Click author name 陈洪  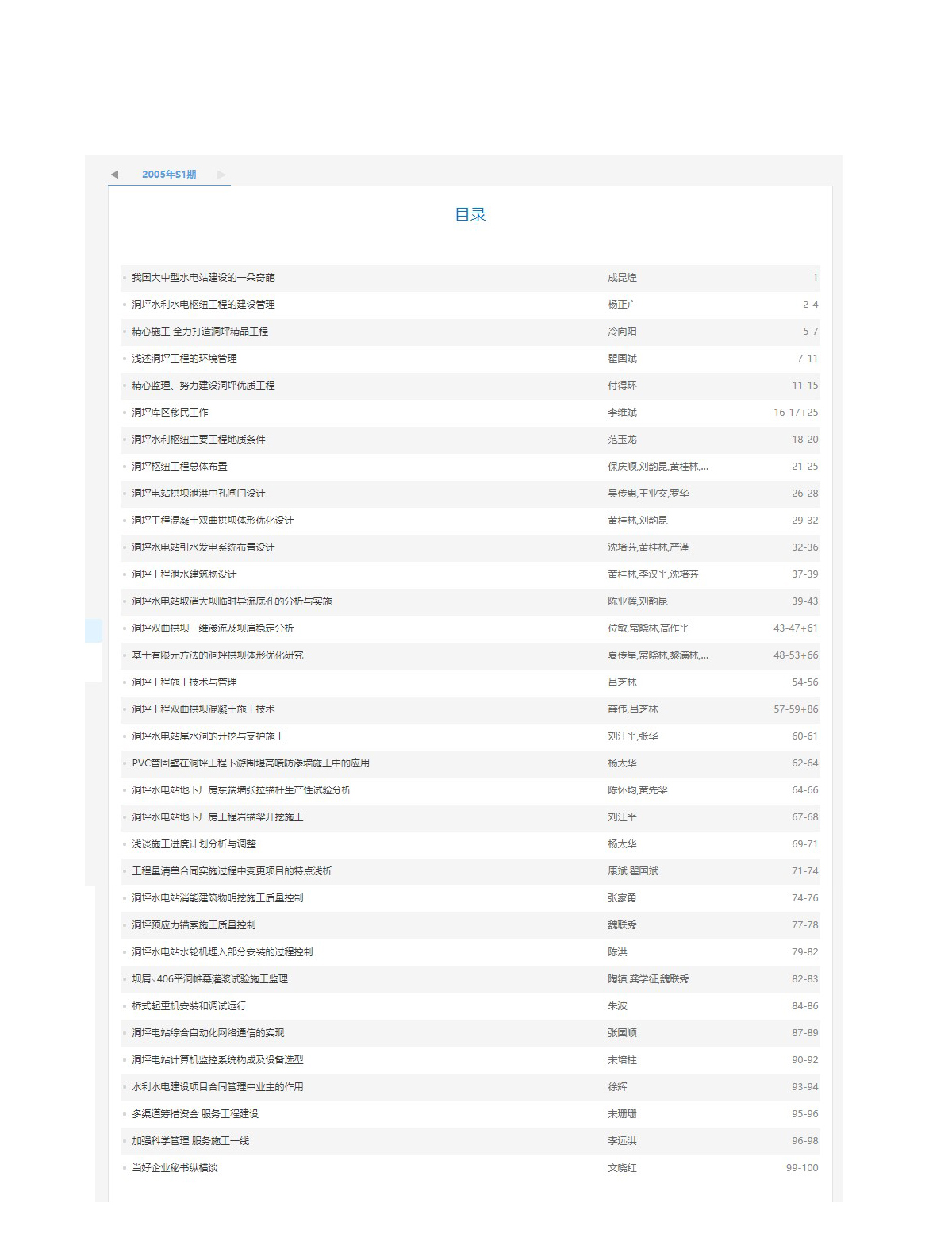click(617, 952)
